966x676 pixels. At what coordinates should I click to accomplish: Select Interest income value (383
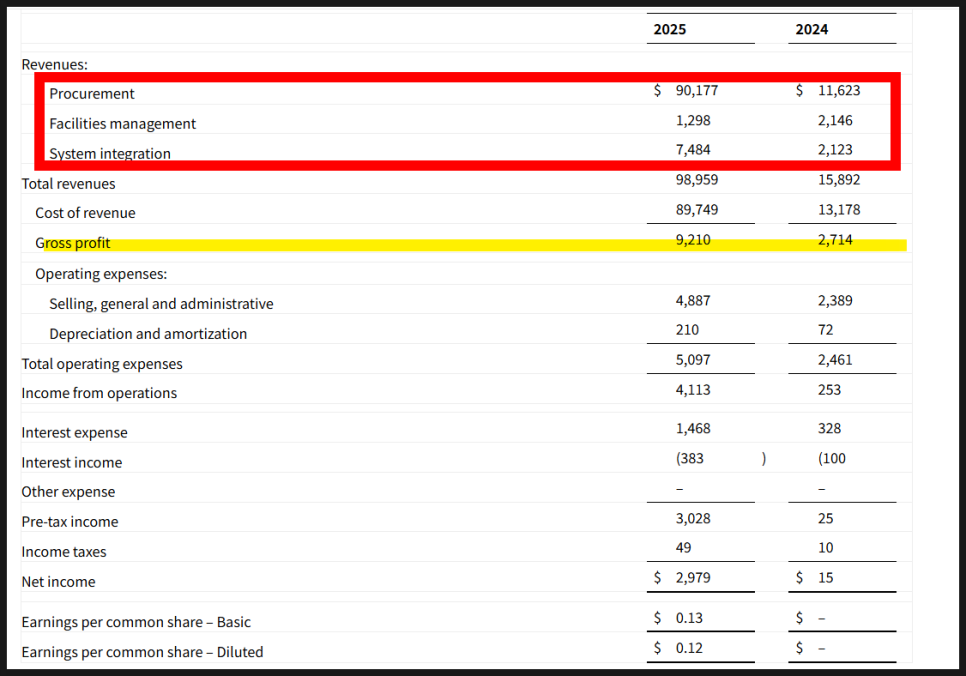(690, 458)
